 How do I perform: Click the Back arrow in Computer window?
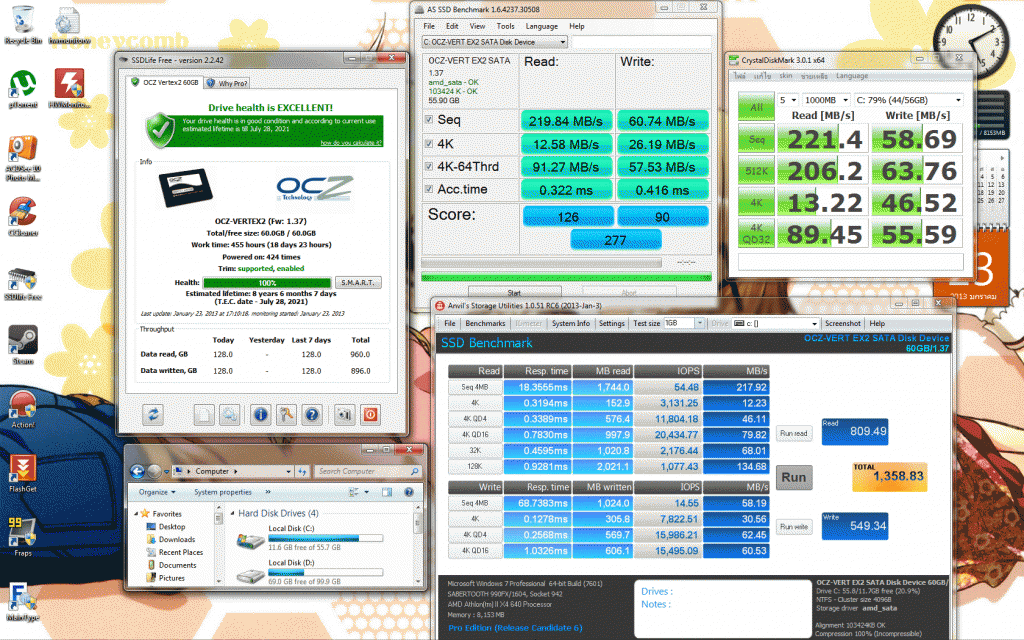[136, 471]
